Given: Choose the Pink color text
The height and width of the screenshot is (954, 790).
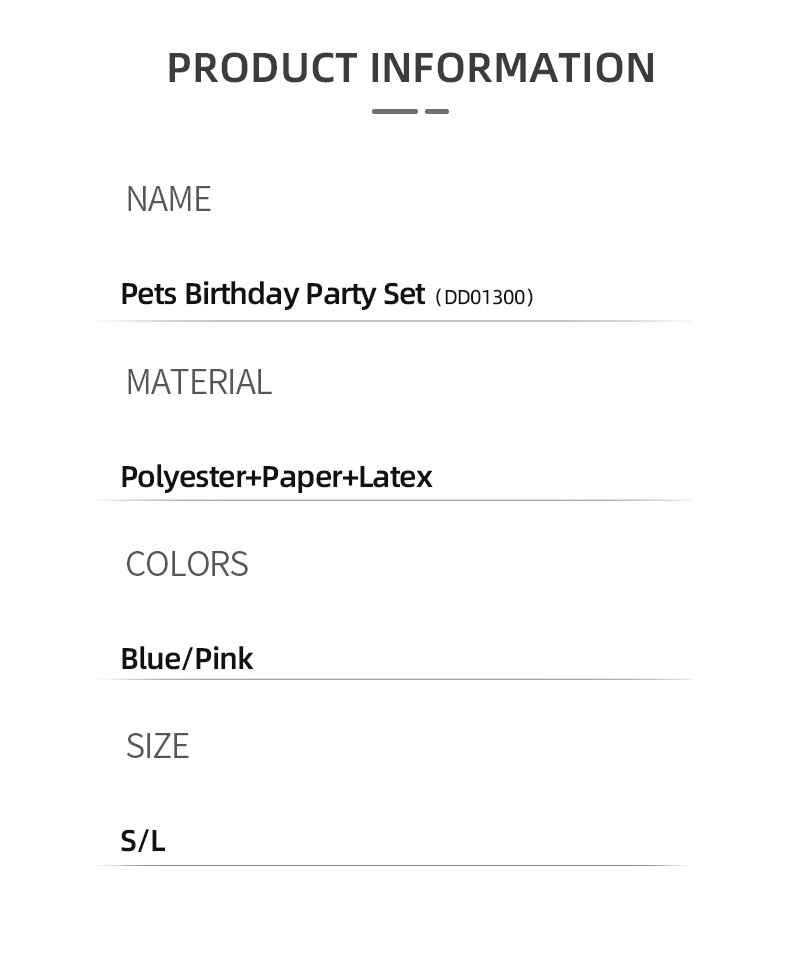Looking at the screenshot, I should (x=224, y=659).
